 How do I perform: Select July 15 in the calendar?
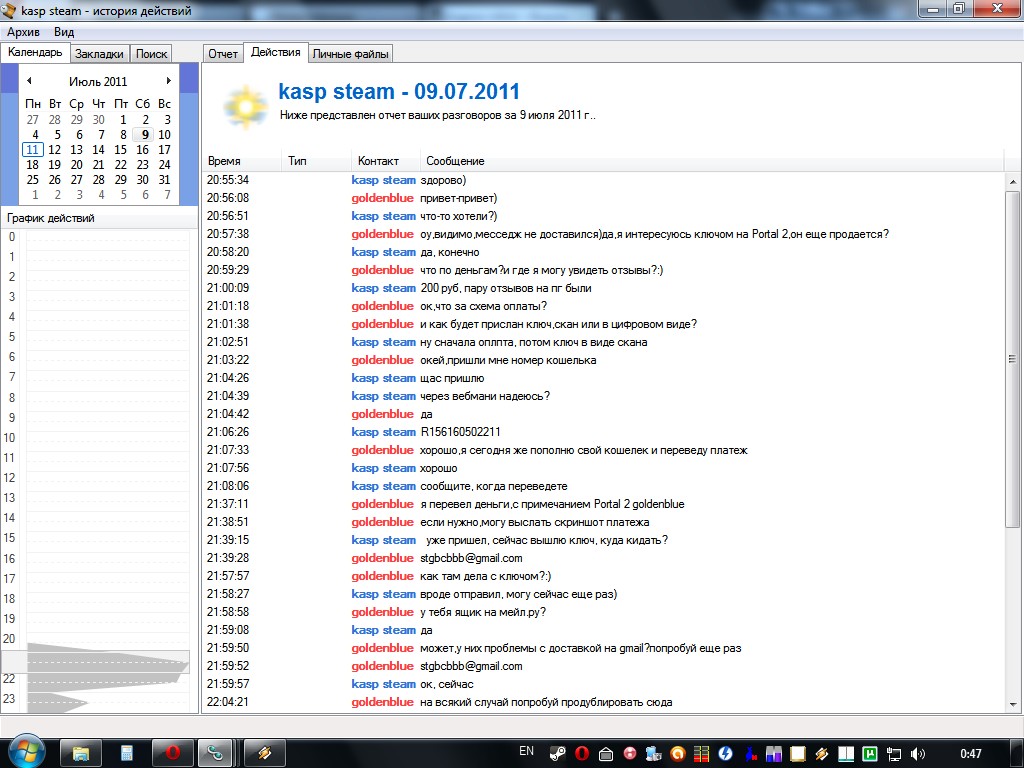click(121, 150)
